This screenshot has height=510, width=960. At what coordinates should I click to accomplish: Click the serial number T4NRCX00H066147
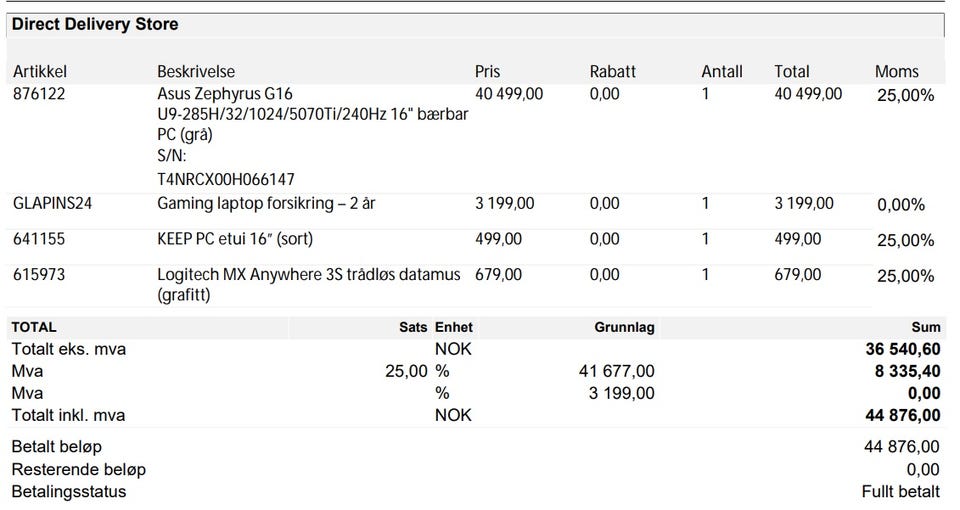(226, 179)
